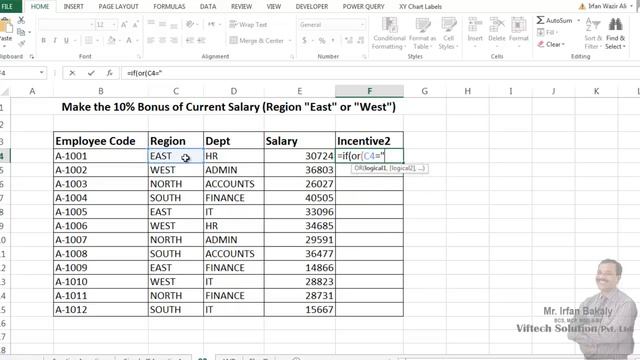
Task: Switch to the REVIEW tab
Action: coord(241,7)
